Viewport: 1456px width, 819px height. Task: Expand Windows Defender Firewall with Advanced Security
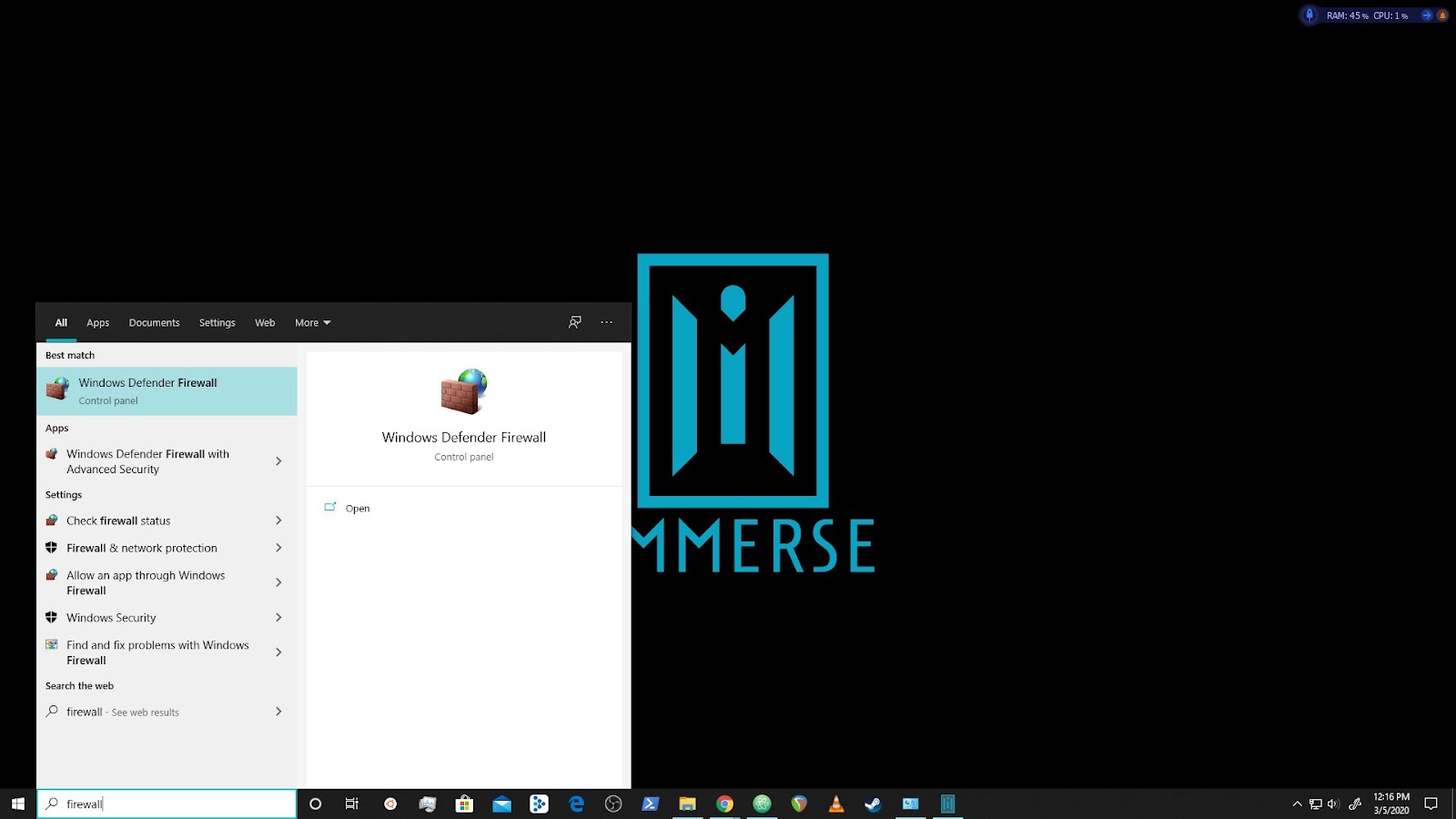(x=278, y=461)
